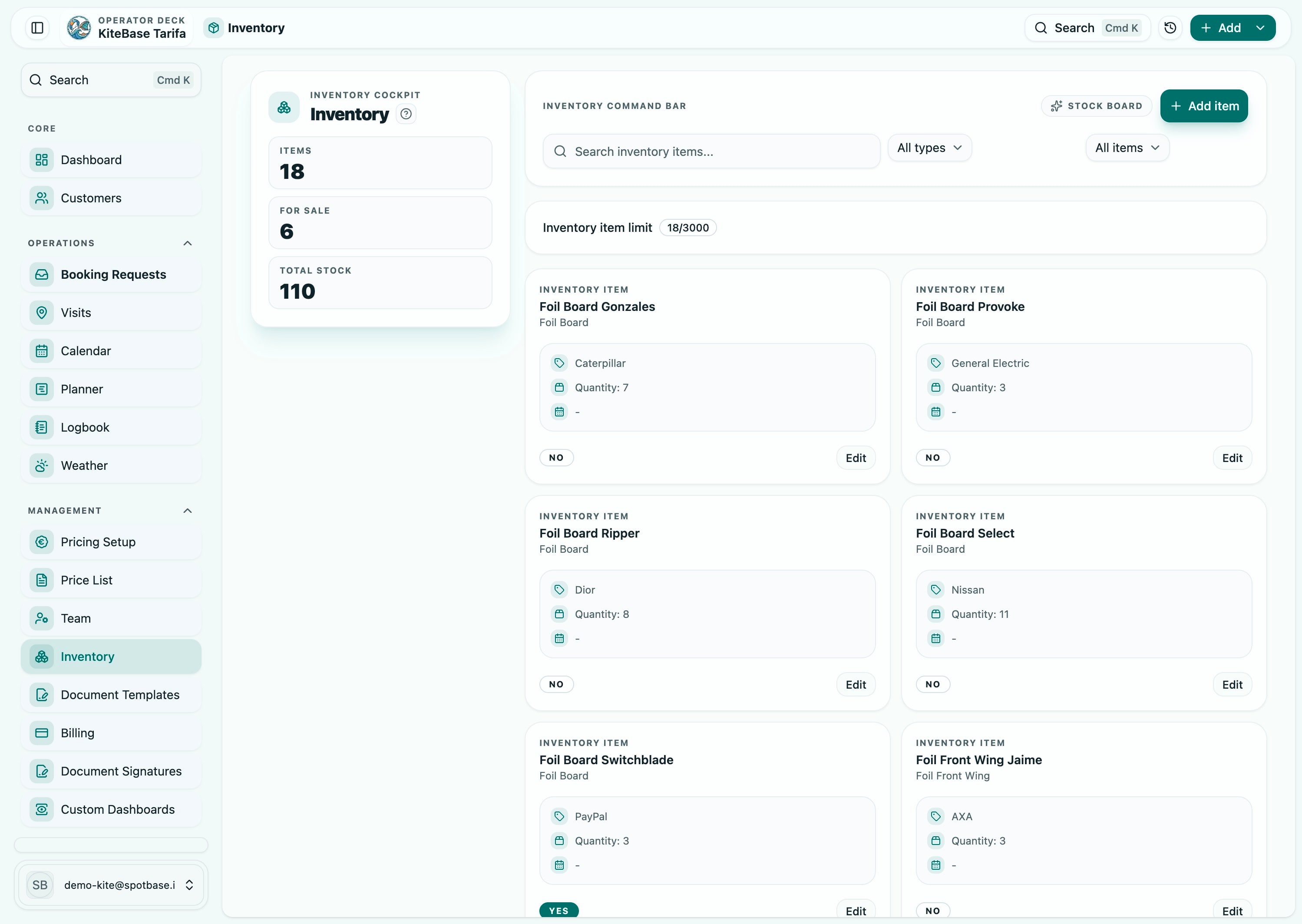Click the Add item button
The width and height of the screenshot is (1302, 924).
1203,106
